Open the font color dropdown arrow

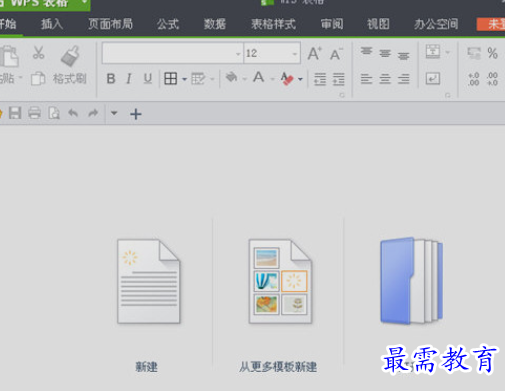272,79
